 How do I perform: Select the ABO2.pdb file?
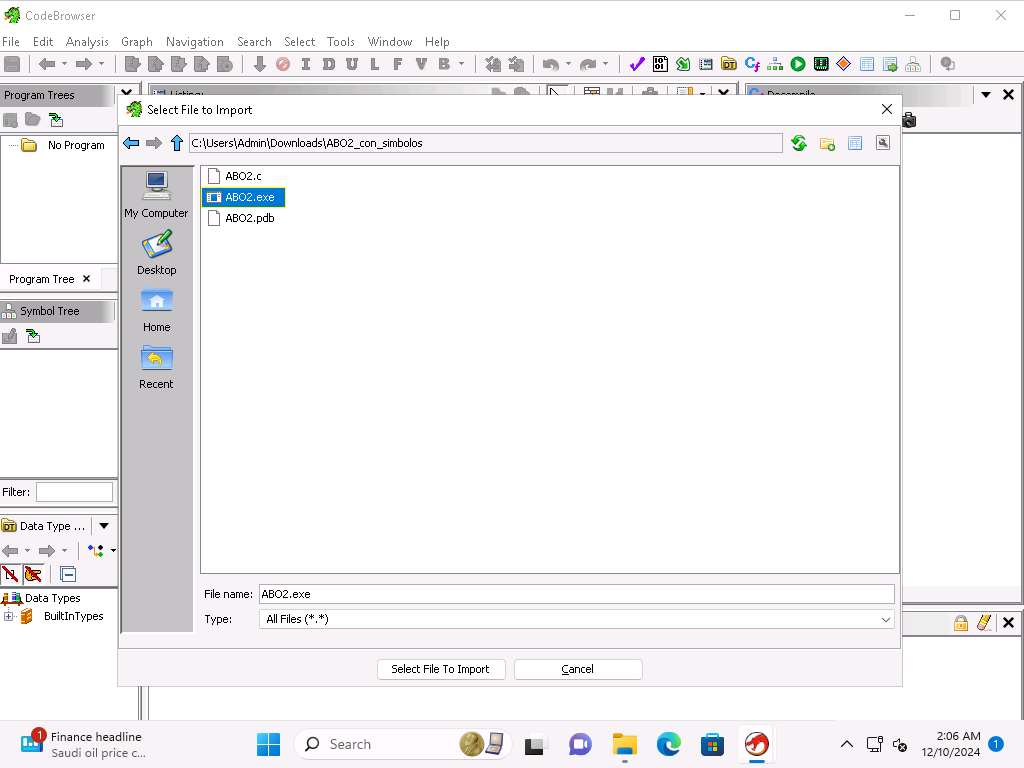coord(249,218)
